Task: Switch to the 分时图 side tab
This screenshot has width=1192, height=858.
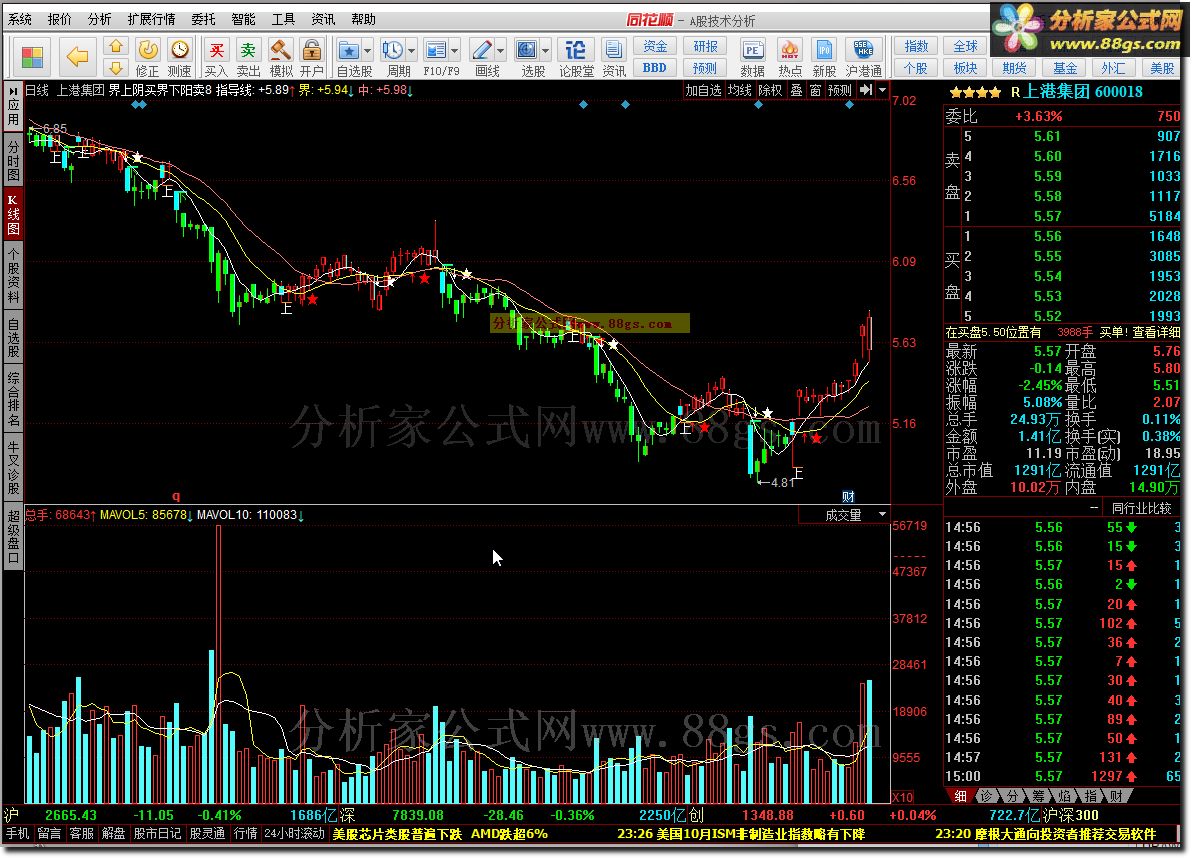Action: [x=13, y=160]
